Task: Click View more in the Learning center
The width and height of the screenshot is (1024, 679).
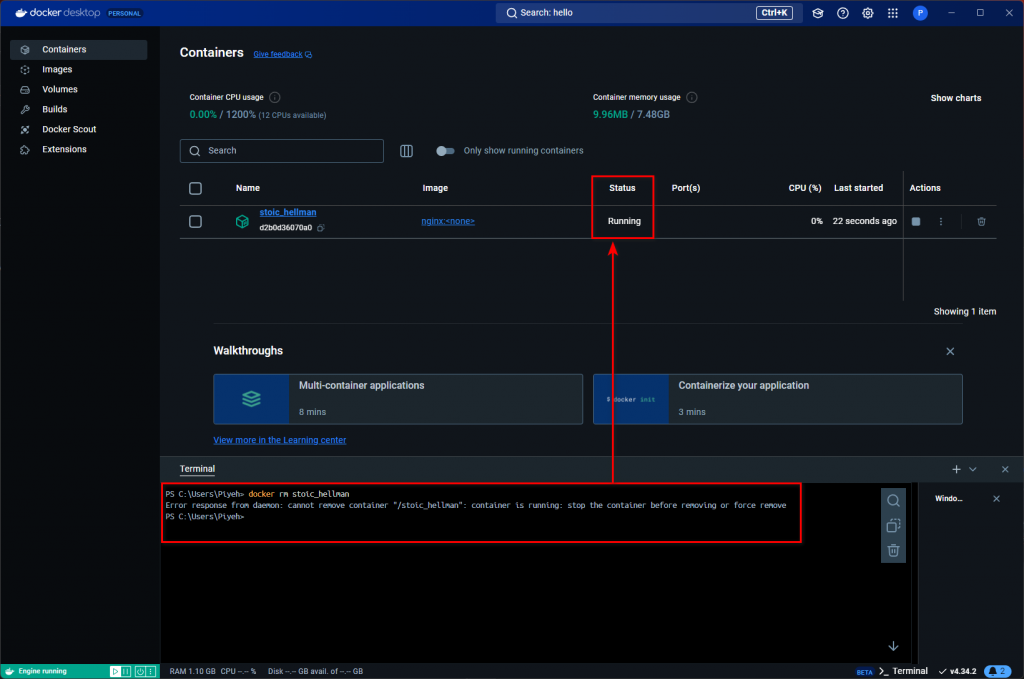Action: 280,440
